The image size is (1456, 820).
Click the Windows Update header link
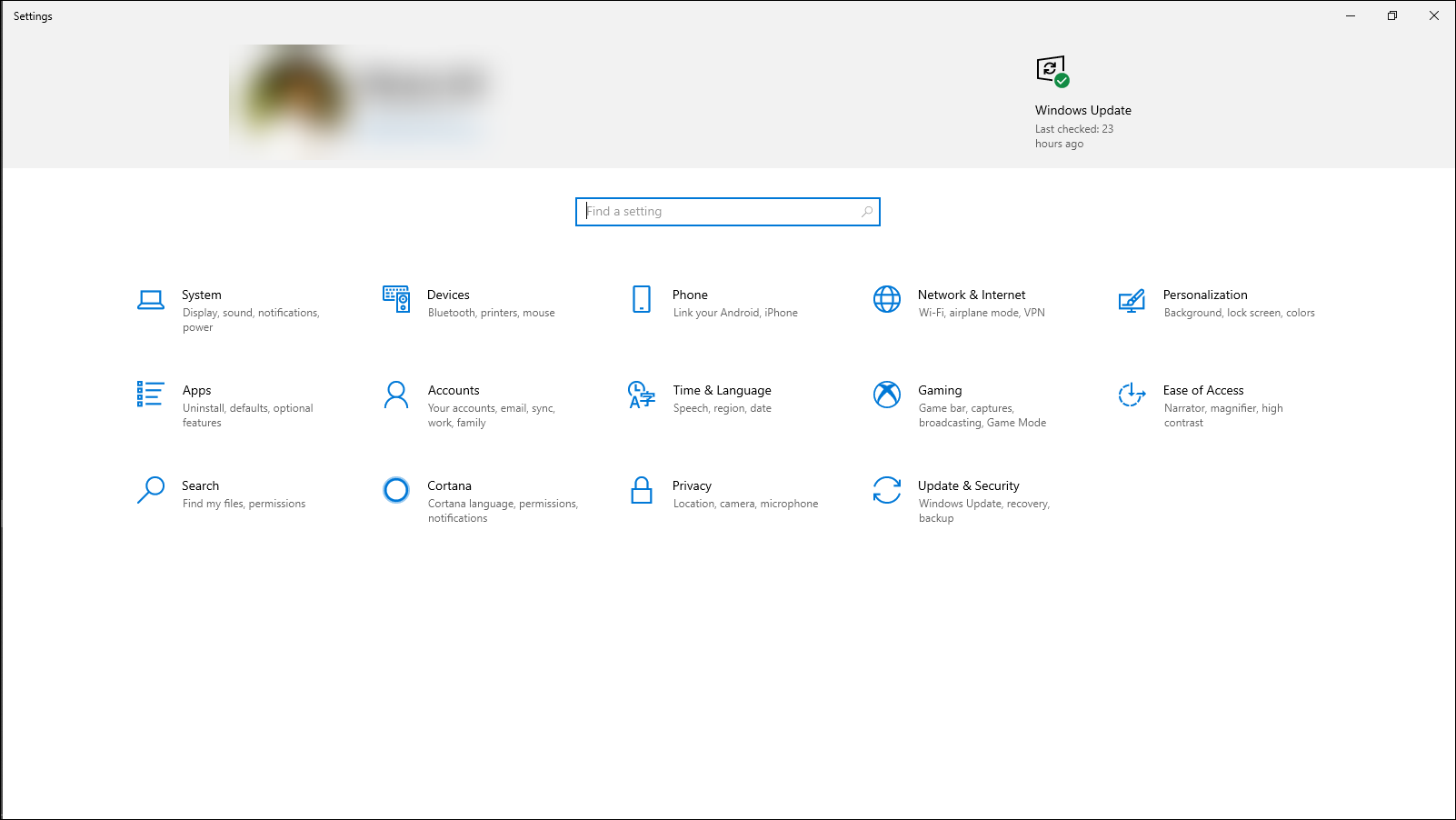tap(1083, 110)
